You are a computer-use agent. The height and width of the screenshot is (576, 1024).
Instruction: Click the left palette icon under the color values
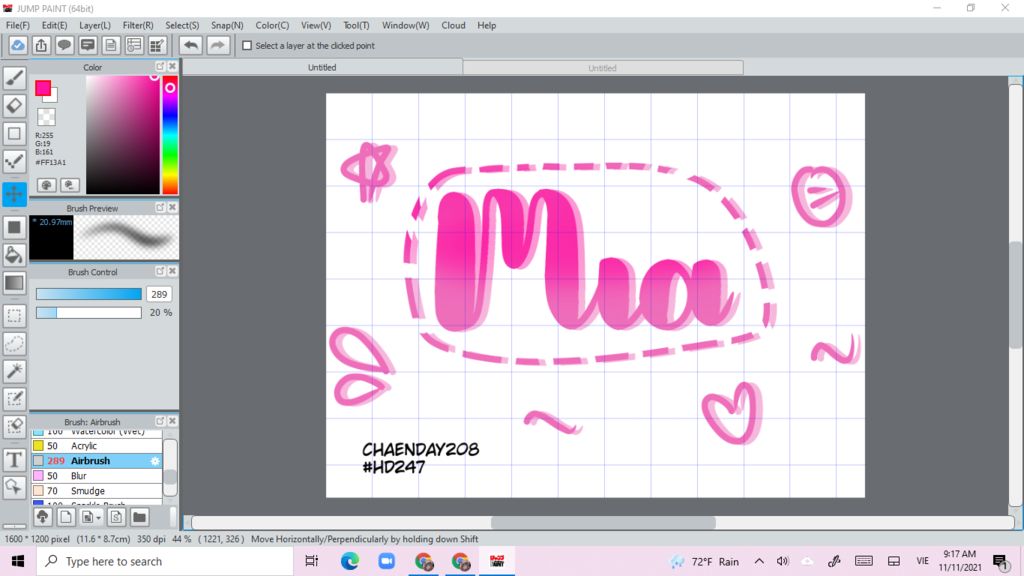46,185
